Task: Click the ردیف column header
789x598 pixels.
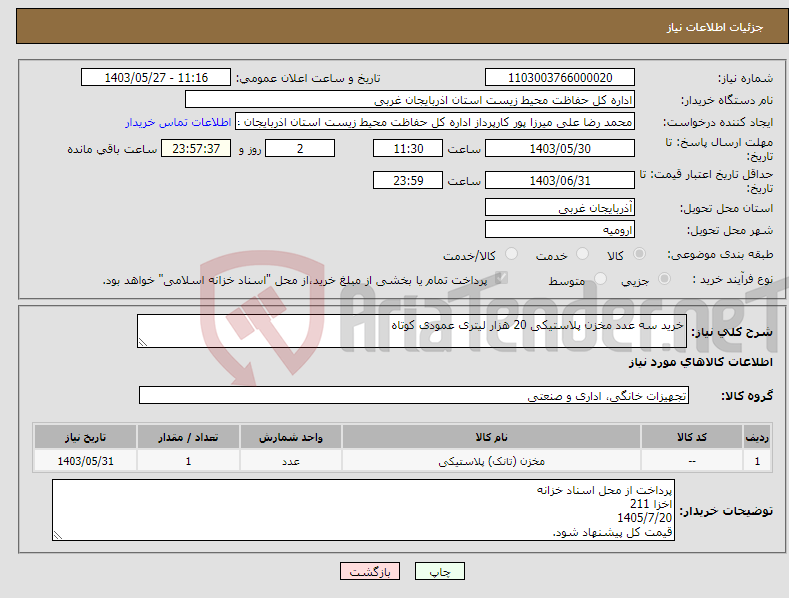Action: tap(757, 437)
